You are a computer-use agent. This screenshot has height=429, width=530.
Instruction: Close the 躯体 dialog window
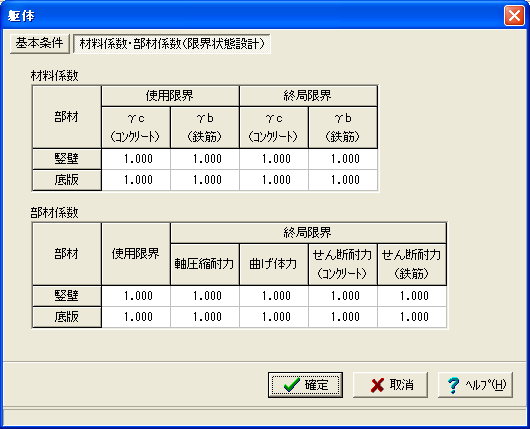point(514,16)
